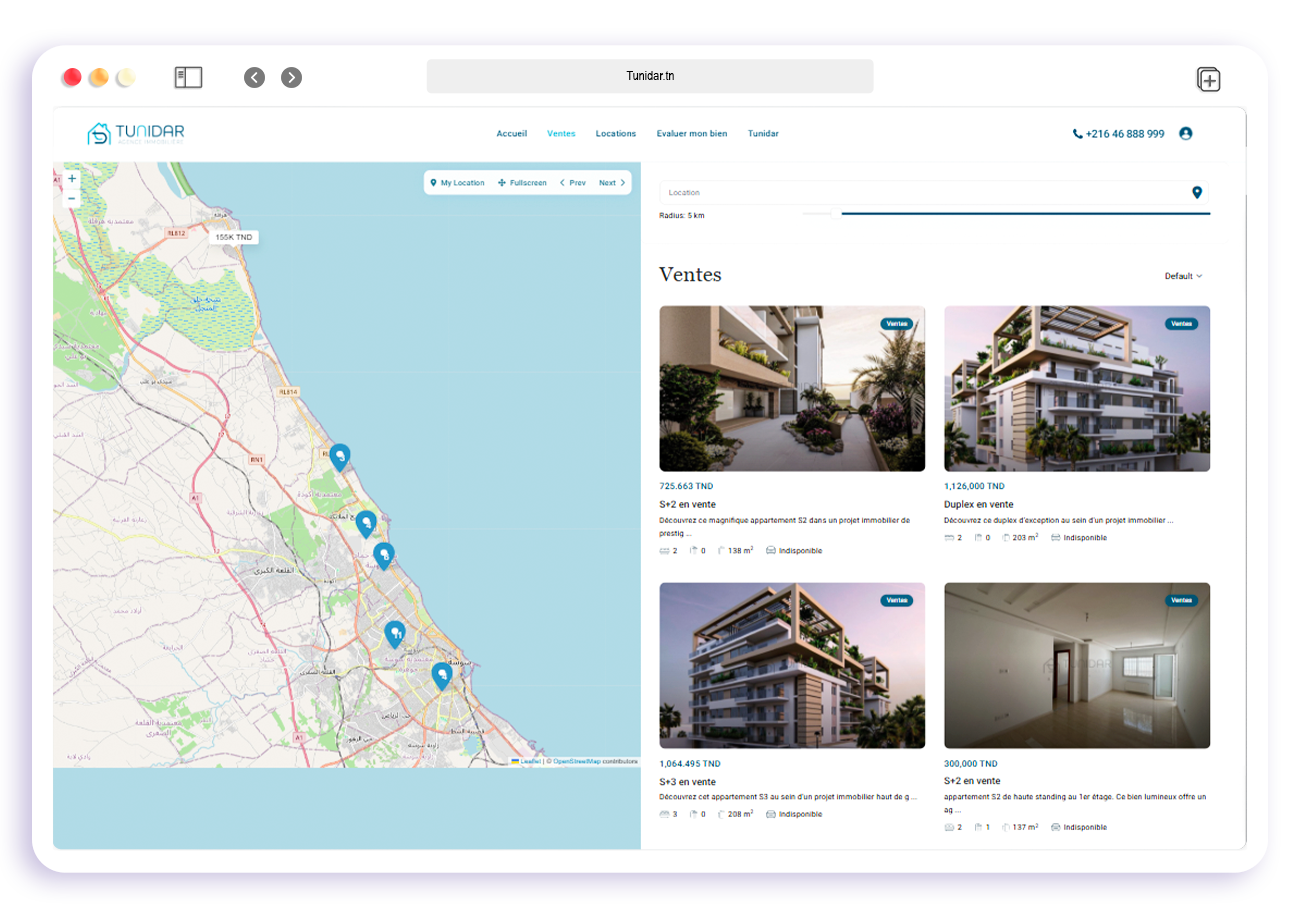The height and width of the screenshot is (918, 1300).
Task: Zoom in on the map
Action: click(72, 179)
